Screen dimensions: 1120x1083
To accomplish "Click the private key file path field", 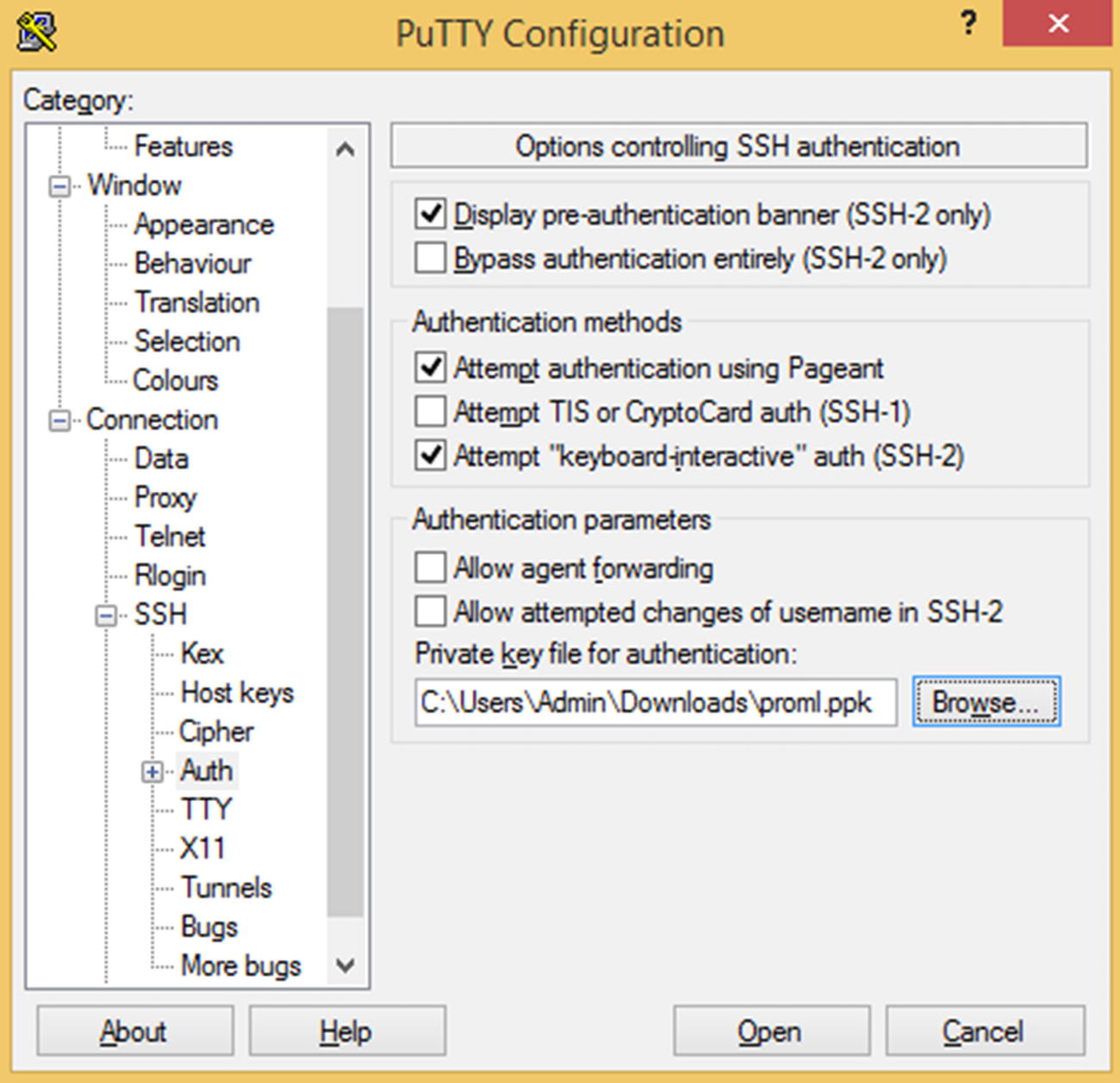I will click(x=655, y=703).
